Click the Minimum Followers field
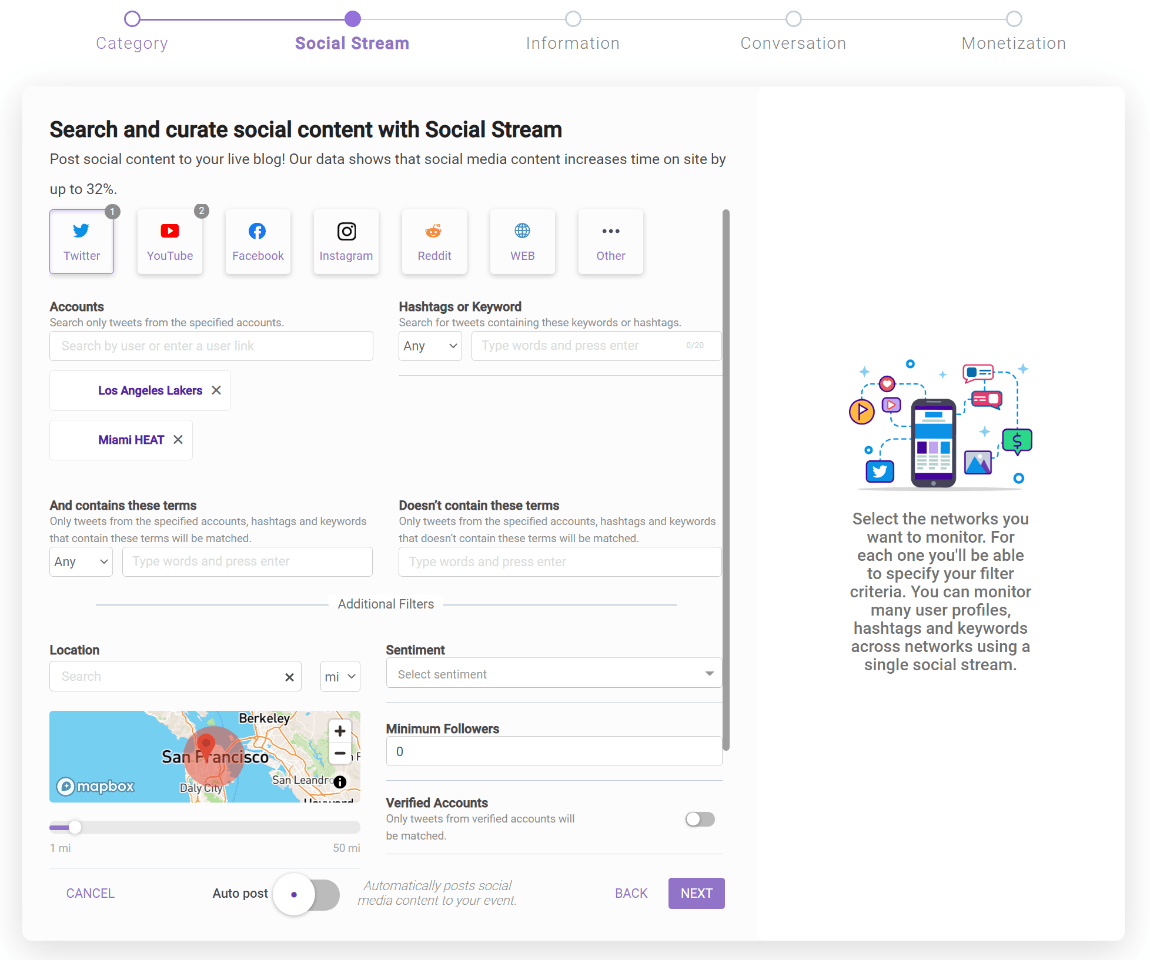Image resolution: width=1150 pixels, height=960 pixels. 554,751
